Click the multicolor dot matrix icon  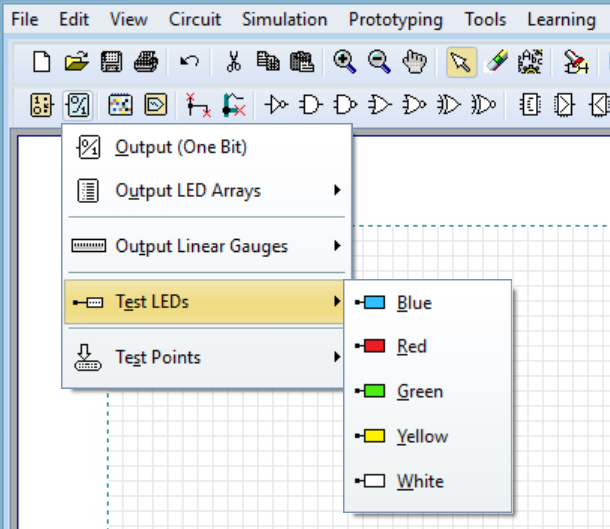point(121,105)
